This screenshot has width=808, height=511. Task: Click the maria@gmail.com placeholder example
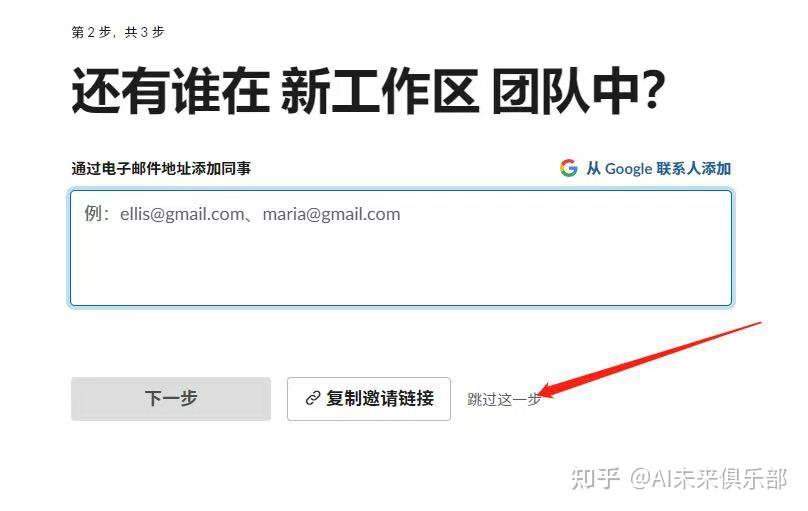(331, 214)
